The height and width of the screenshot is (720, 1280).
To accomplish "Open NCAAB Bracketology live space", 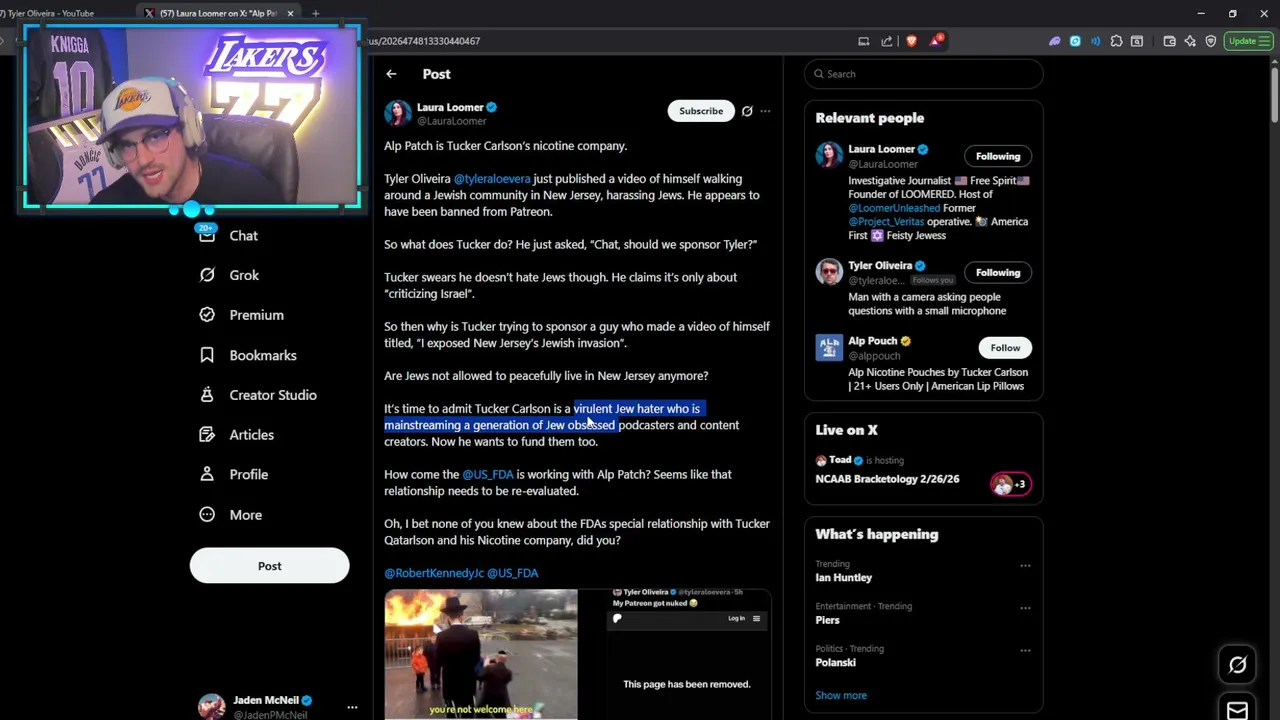I will tap(887, 479).
